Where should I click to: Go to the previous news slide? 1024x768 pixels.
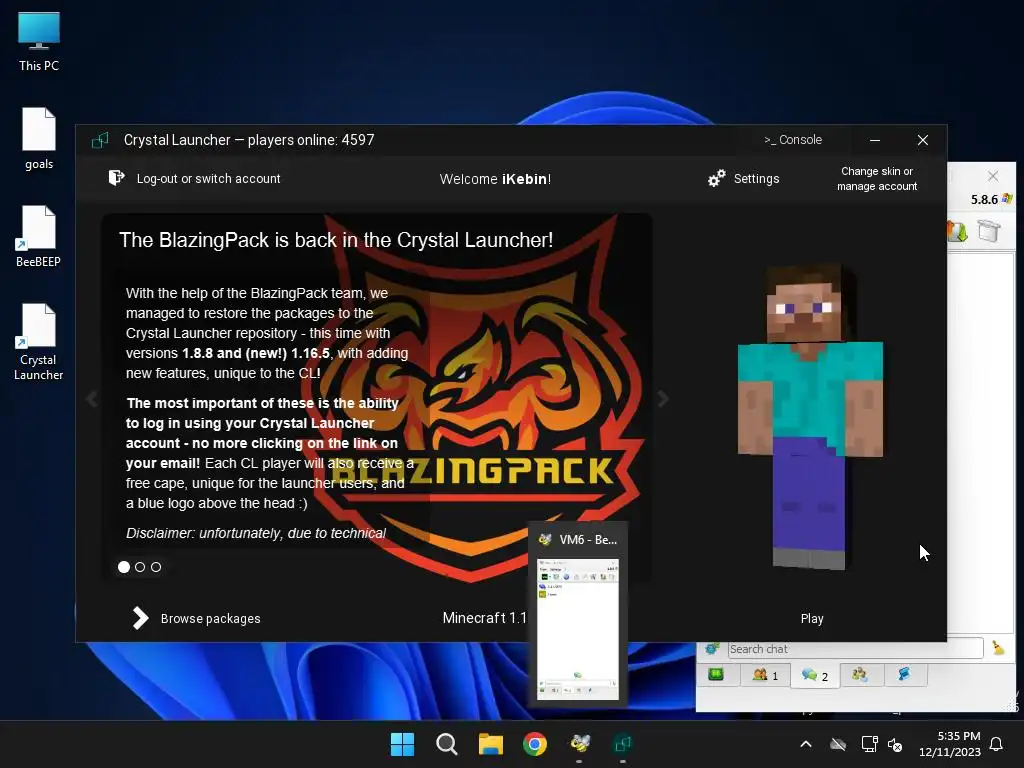click(92, 398)
